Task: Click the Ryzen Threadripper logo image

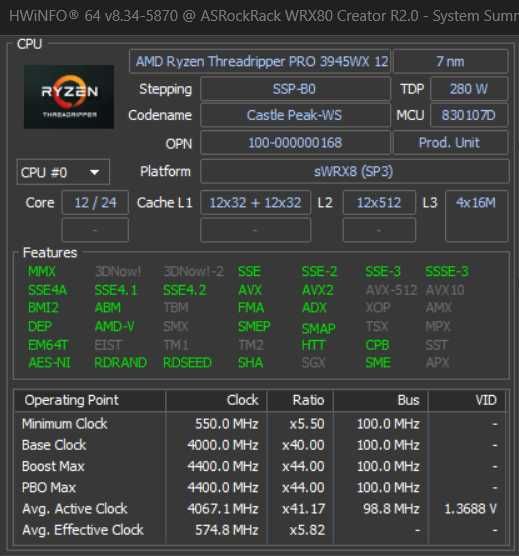Action: (x=69, y=97)
